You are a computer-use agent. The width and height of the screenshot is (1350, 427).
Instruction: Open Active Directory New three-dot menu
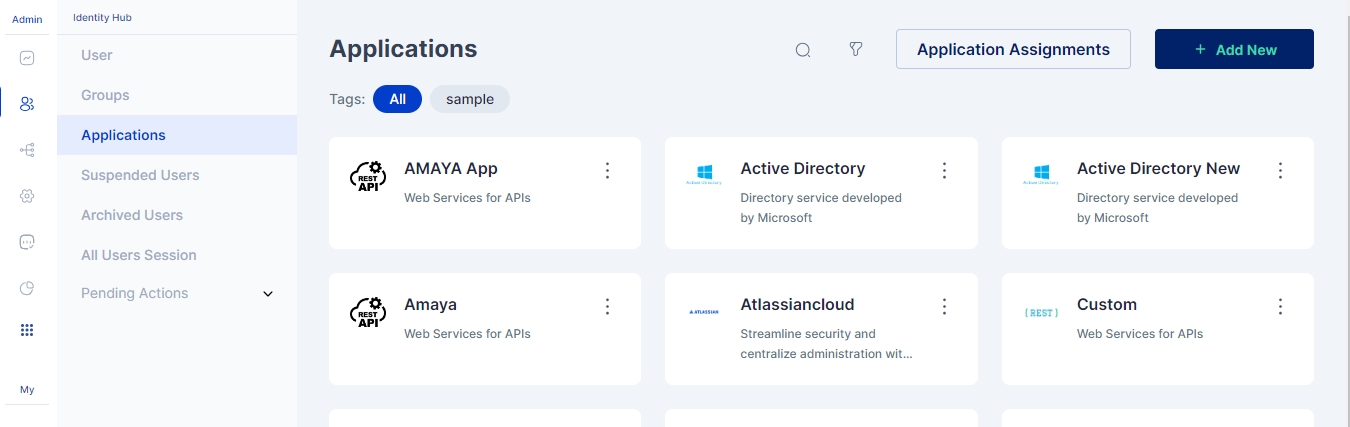tap(1280, 170)
